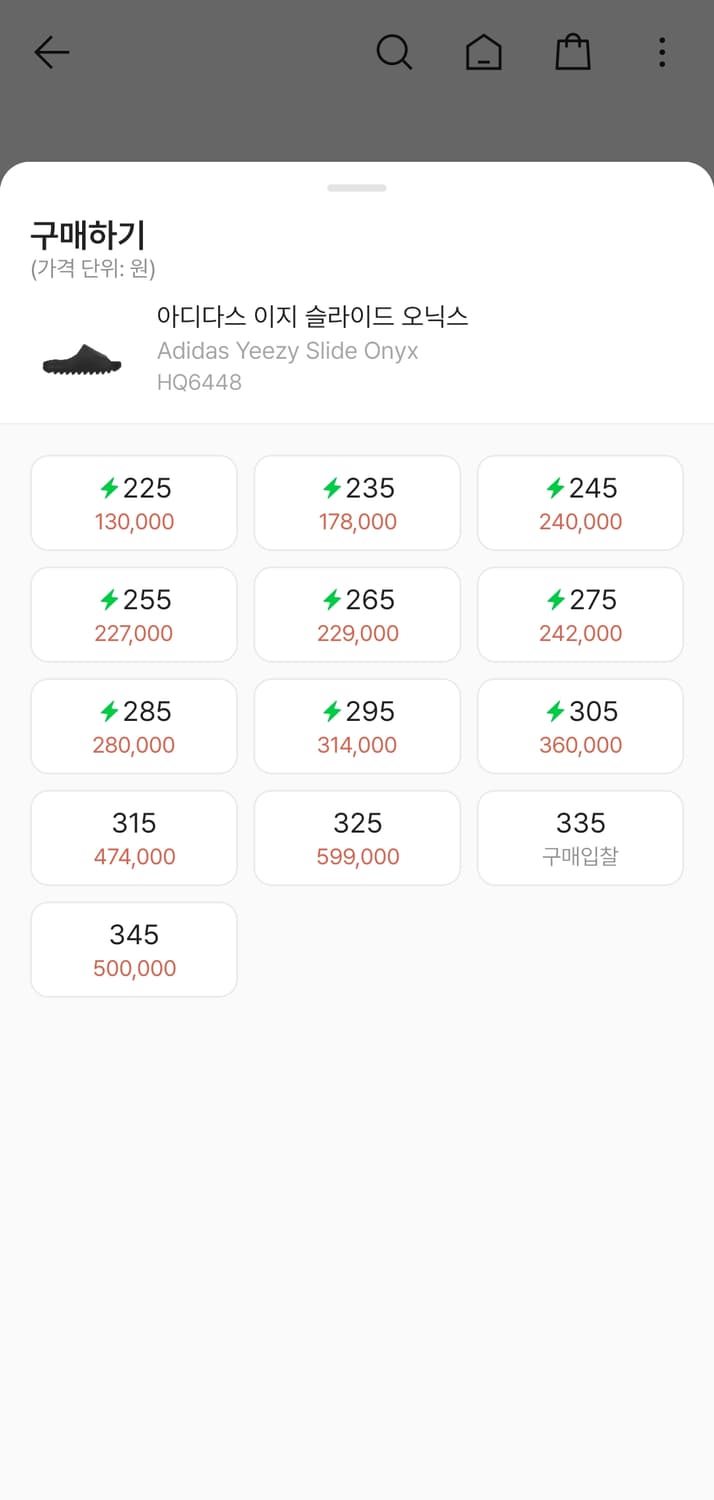Go to home via house icon
This screenshot has height=1500, width=714.
tap(483, 52)
